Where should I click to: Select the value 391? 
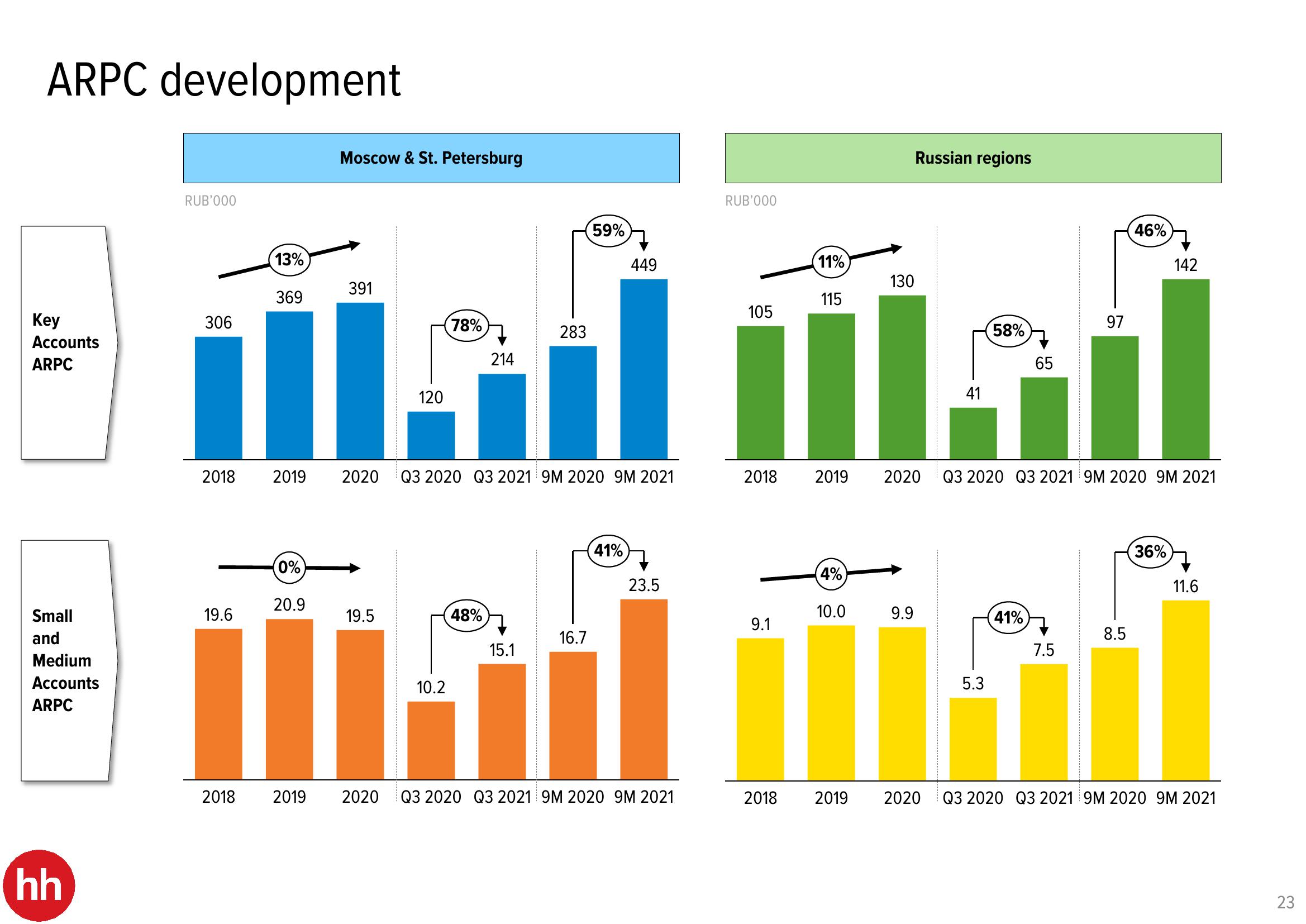coord(360,289)
